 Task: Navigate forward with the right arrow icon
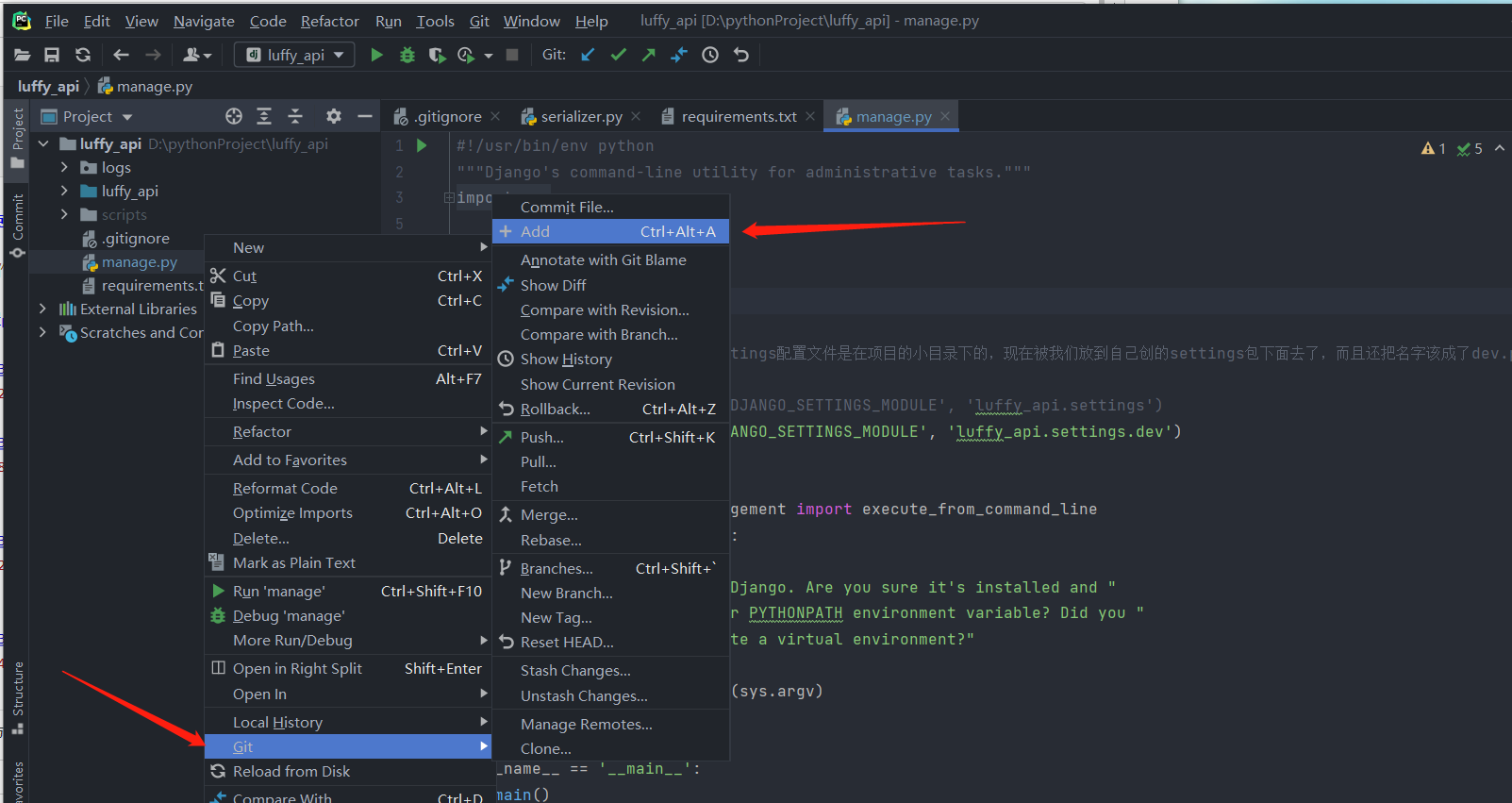coord(153,56)
